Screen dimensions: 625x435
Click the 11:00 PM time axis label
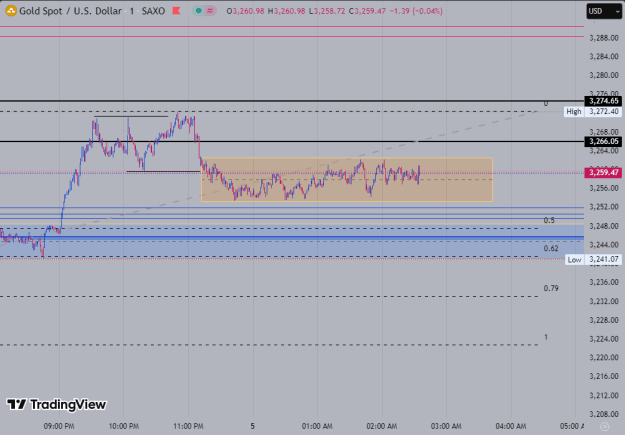pos(188,426)
